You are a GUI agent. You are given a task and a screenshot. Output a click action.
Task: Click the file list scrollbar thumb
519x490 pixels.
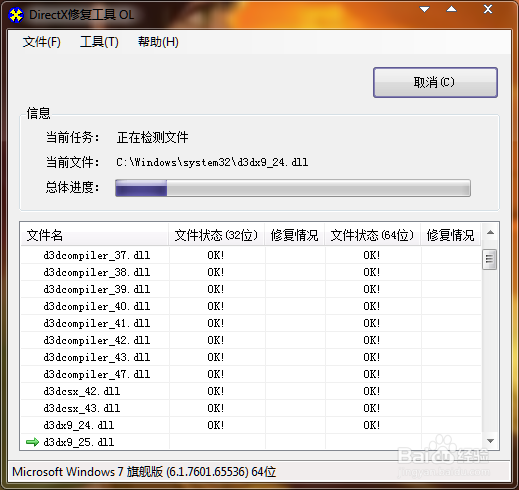pyautogui.click(x=489, y=259)
